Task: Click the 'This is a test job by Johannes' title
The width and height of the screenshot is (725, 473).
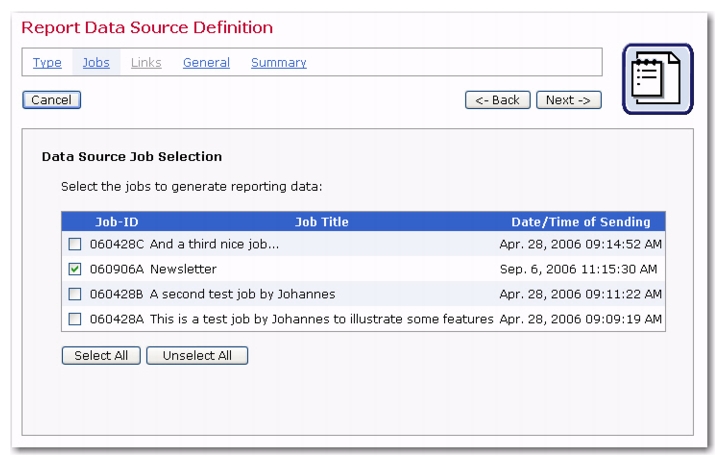Action: 322,319
